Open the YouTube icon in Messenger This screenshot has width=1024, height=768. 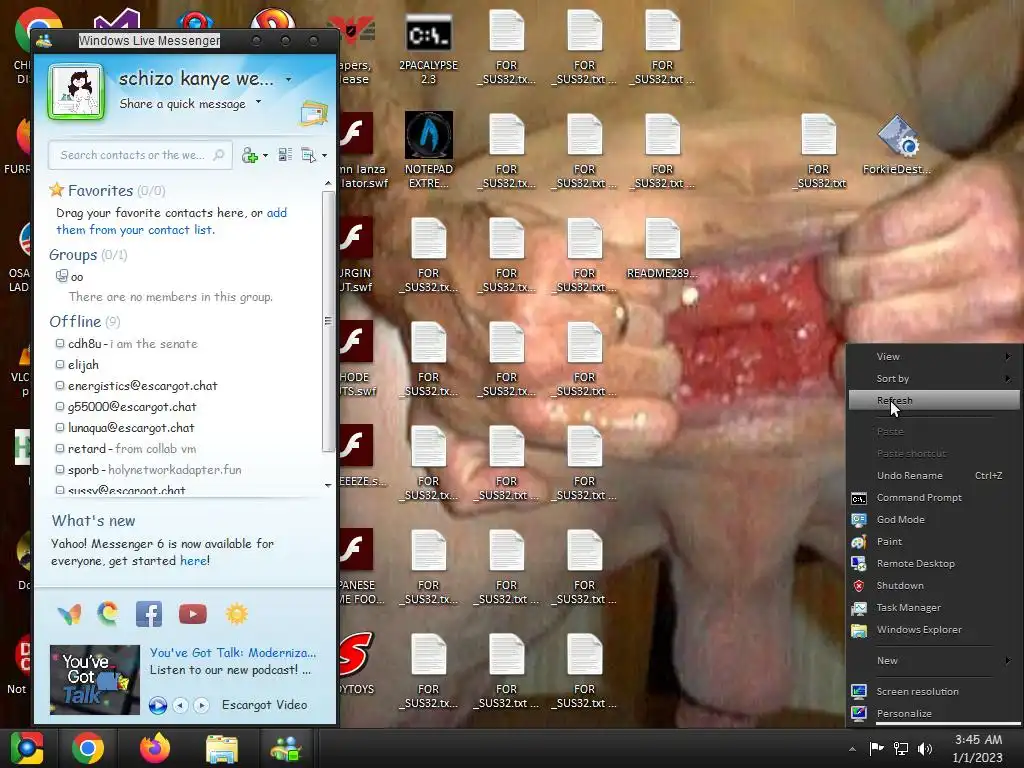click(x=193, y=614)
